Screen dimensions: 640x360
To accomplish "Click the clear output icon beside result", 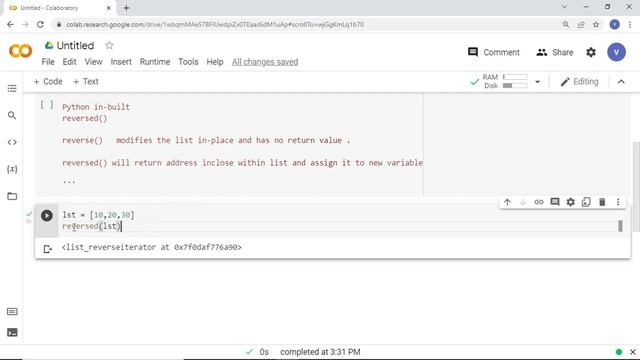I will tap(47, 249).
